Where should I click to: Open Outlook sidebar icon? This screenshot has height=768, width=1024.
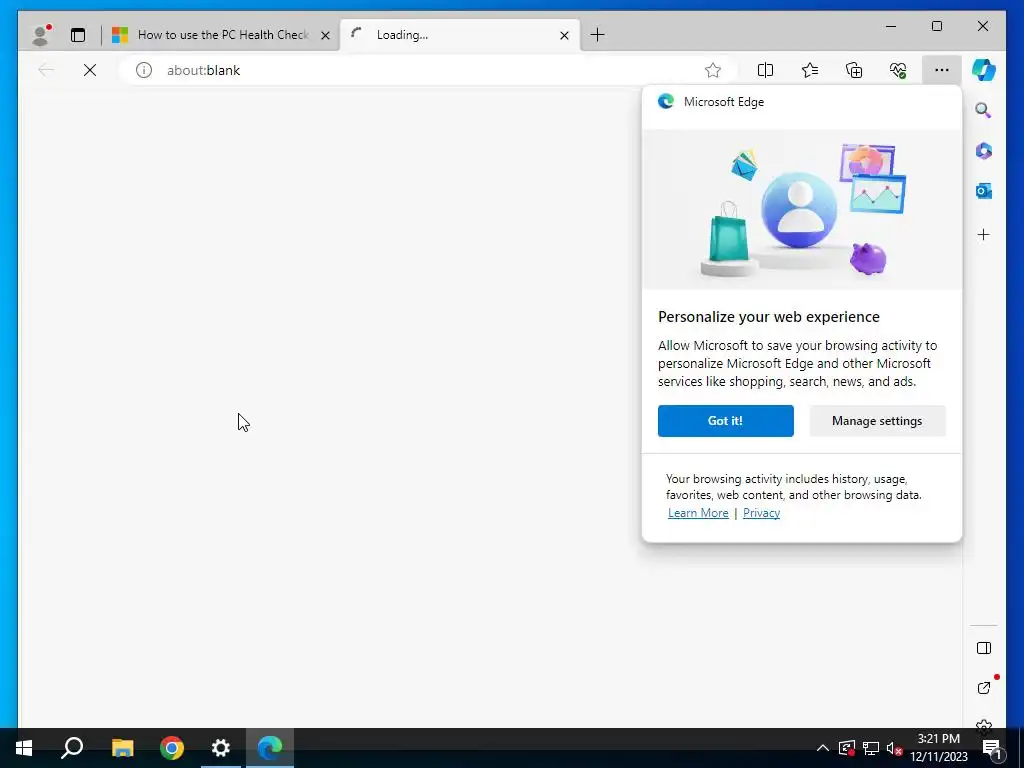click(x=984, y=191)
